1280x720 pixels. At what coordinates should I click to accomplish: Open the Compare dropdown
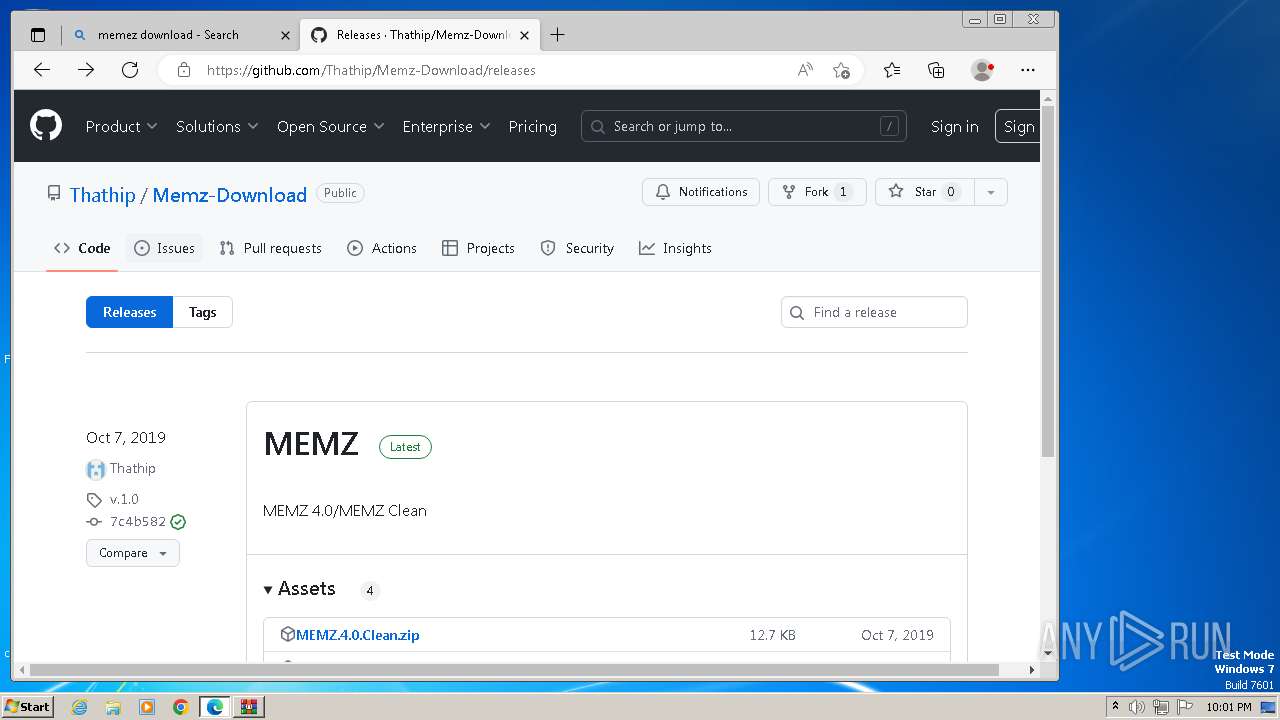coord(133,553)
